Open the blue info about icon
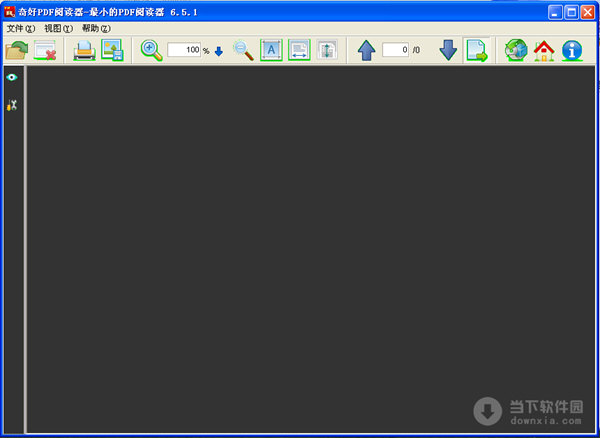This screenshot has width=600, height=438. [x=572, y=50]
